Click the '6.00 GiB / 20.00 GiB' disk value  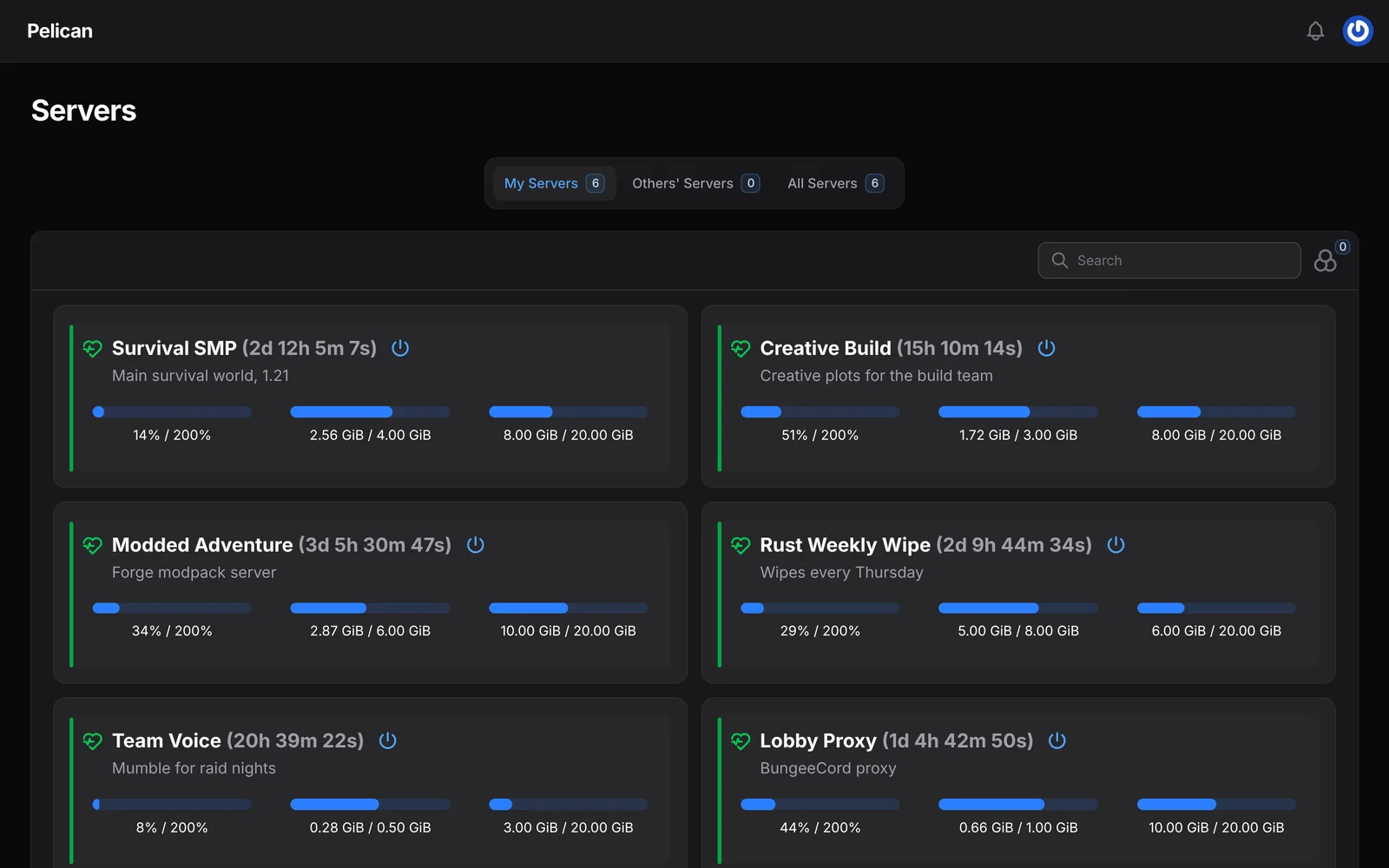click(1216, 631)
